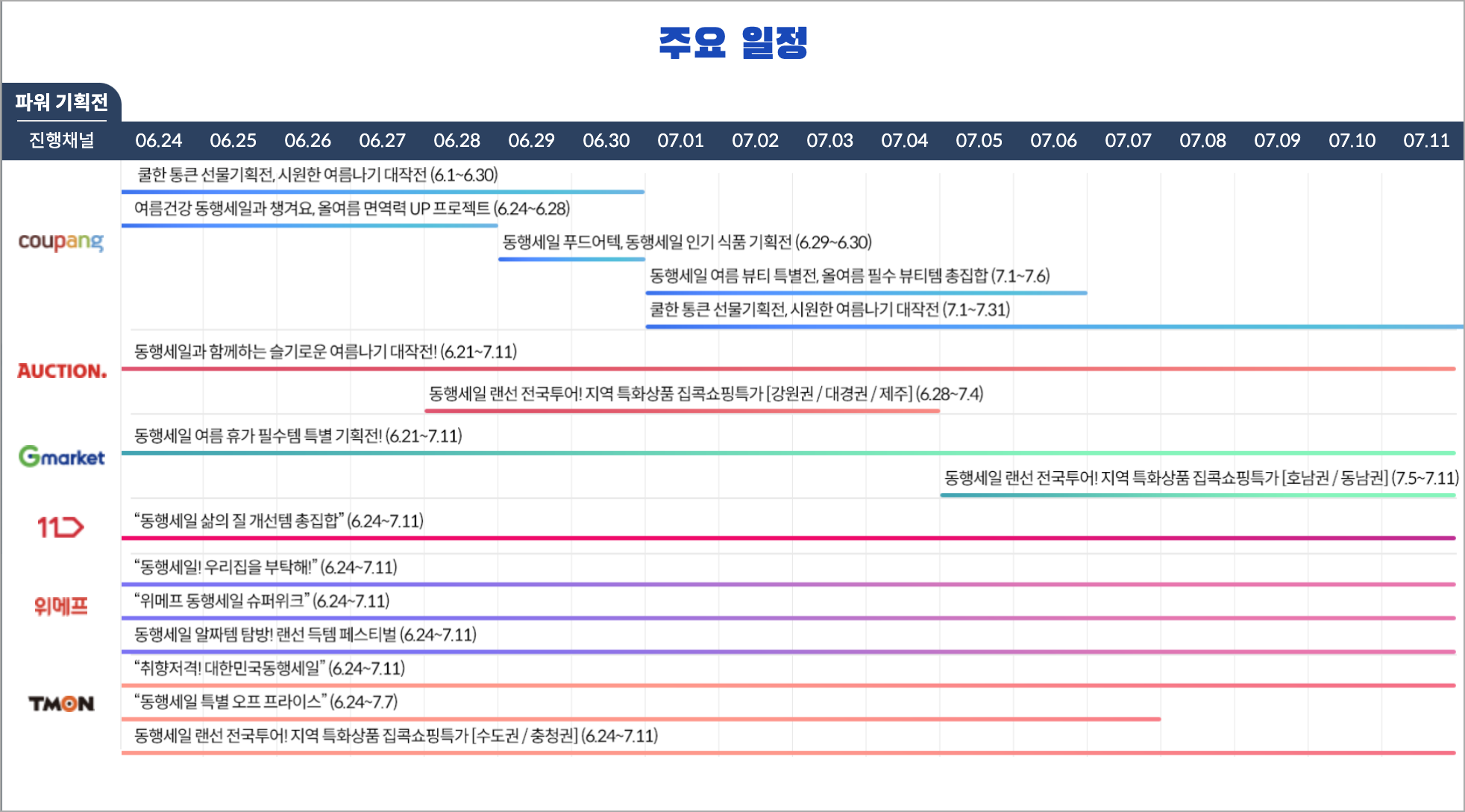Image resolution: width=1465 pixels, height=812 pixels.
Task: Click the 주요 일정 title
Action: [x=732, y=43]
